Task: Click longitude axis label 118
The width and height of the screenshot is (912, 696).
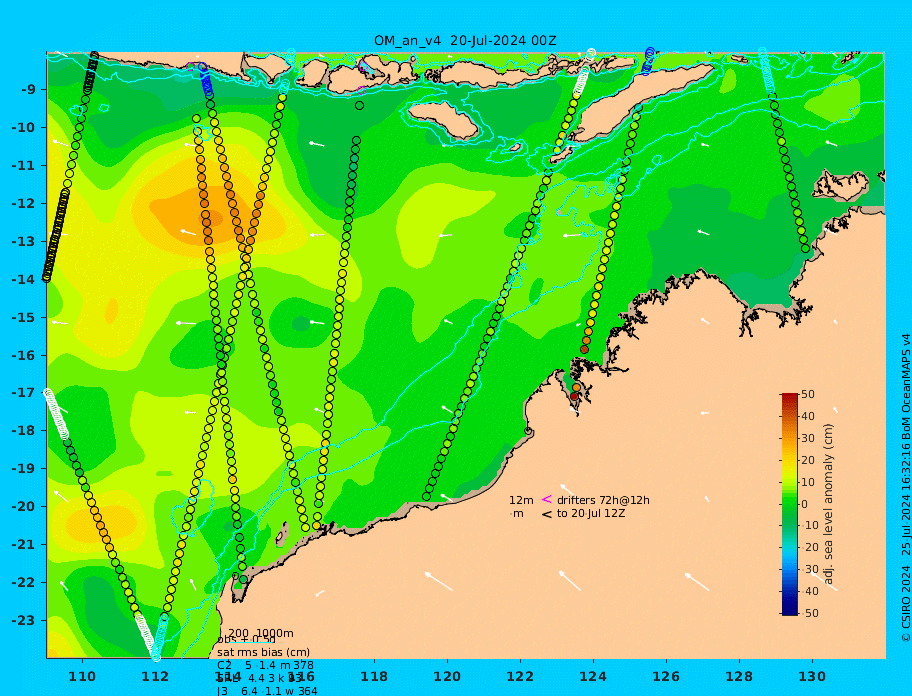Action: 374,676
